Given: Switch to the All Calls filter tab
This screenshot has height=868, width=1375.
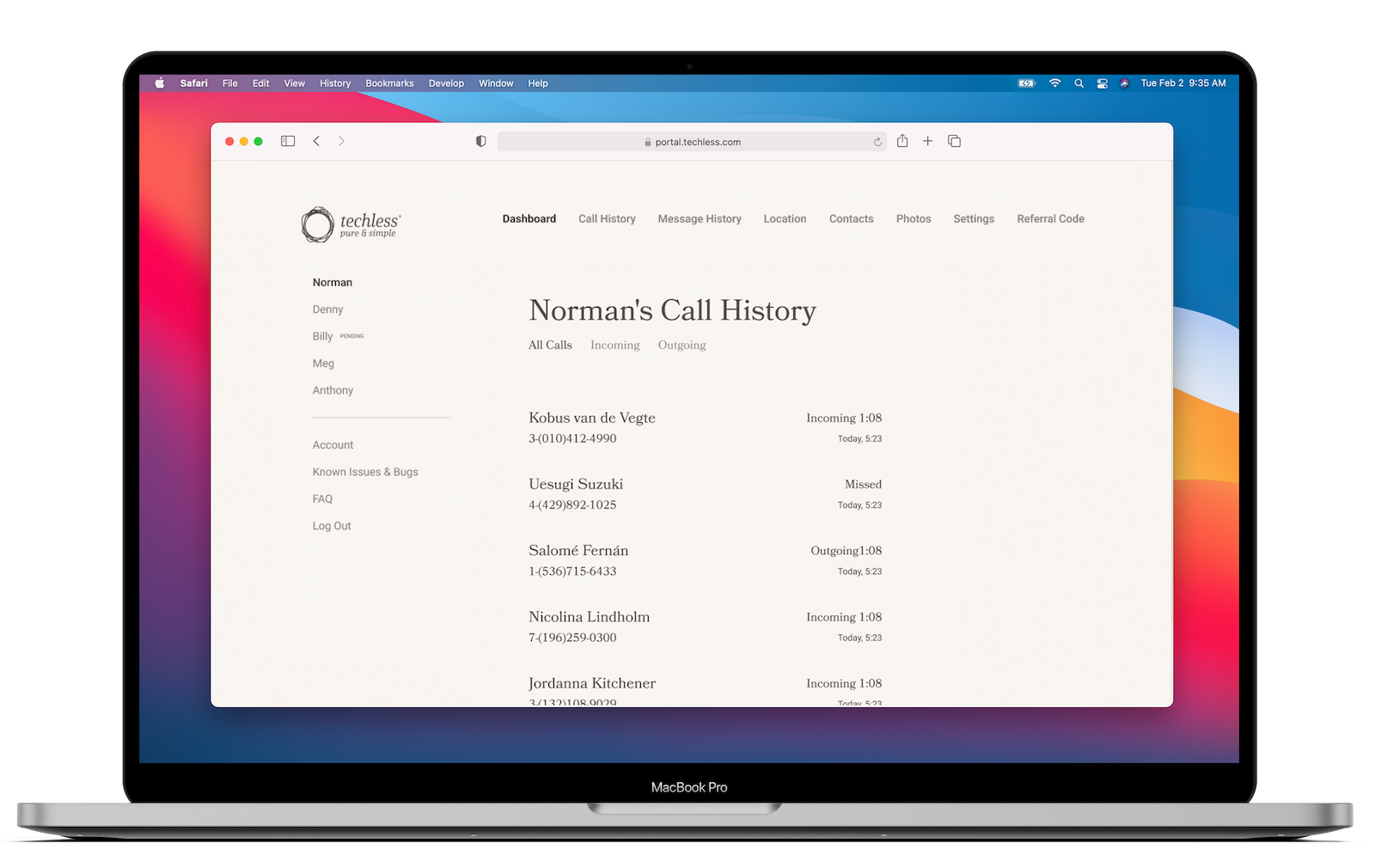Looking at the screenshot, I should [550, 345].
